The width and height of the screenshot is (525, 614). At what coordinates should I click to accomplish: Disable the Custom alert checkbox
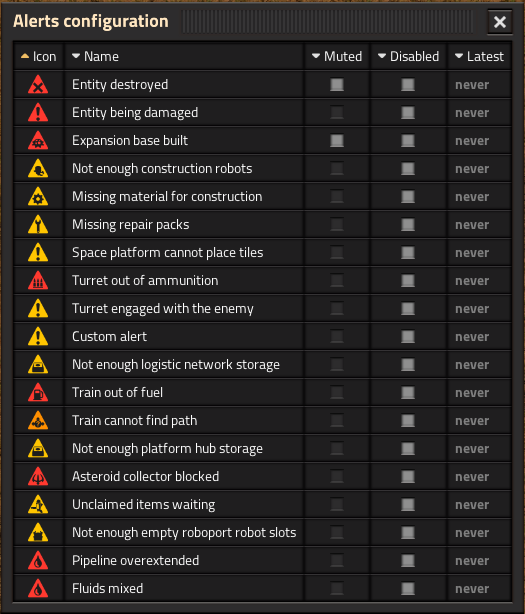[408, 337]
